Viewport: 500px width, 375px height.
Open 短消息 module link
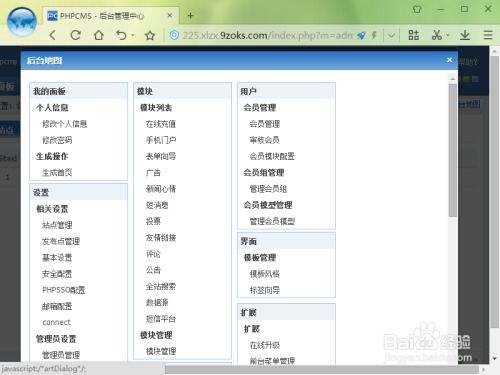tap(157, 205)
